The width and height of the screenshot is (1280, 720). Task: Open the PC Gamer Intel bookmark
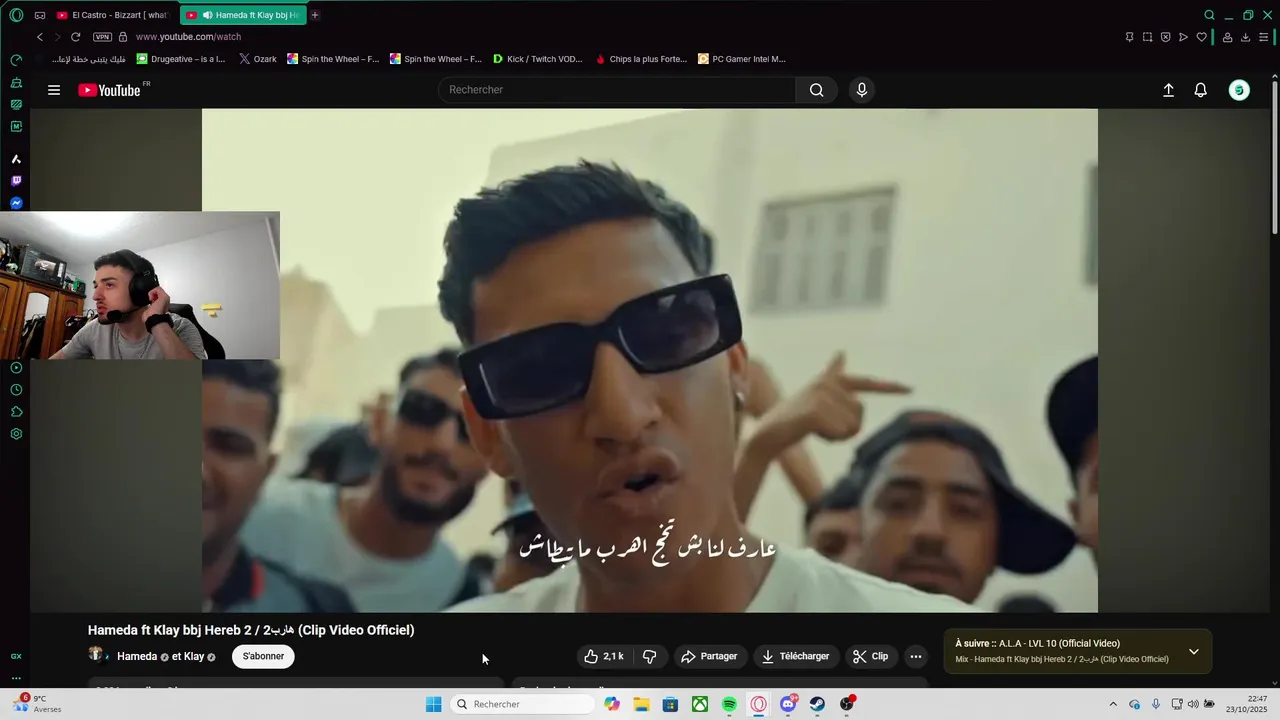coord(742,59)
